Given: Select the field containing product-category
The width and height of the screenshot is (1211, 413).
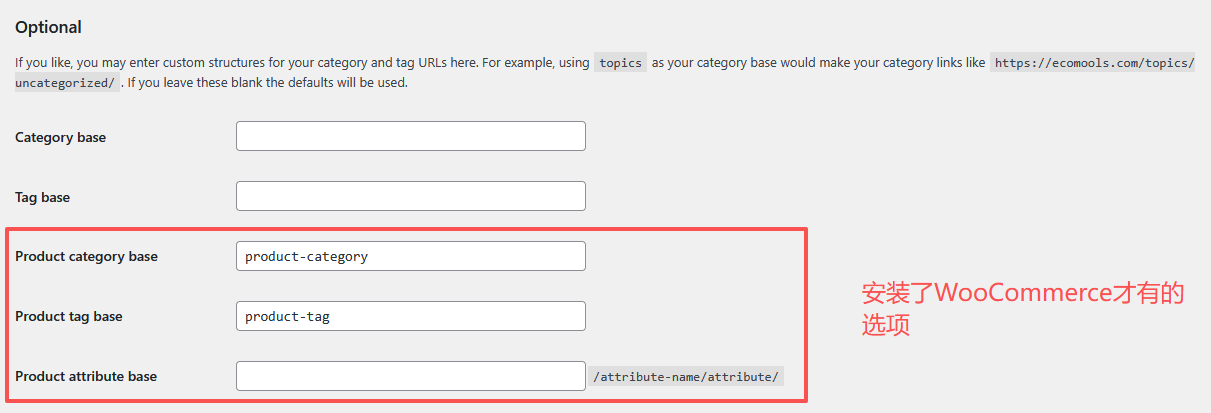Looking at the screenshot, I should [410, 256].
